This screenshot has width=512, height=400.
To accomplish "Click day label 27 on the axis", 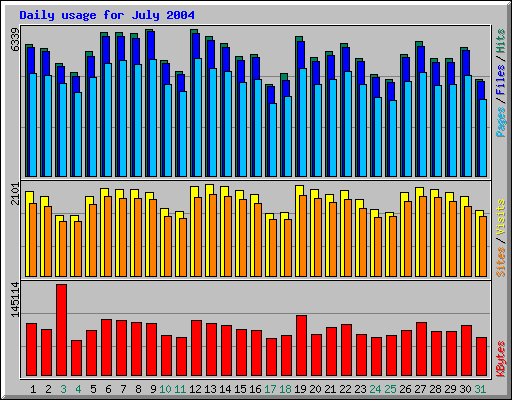I will coord(420,389).
